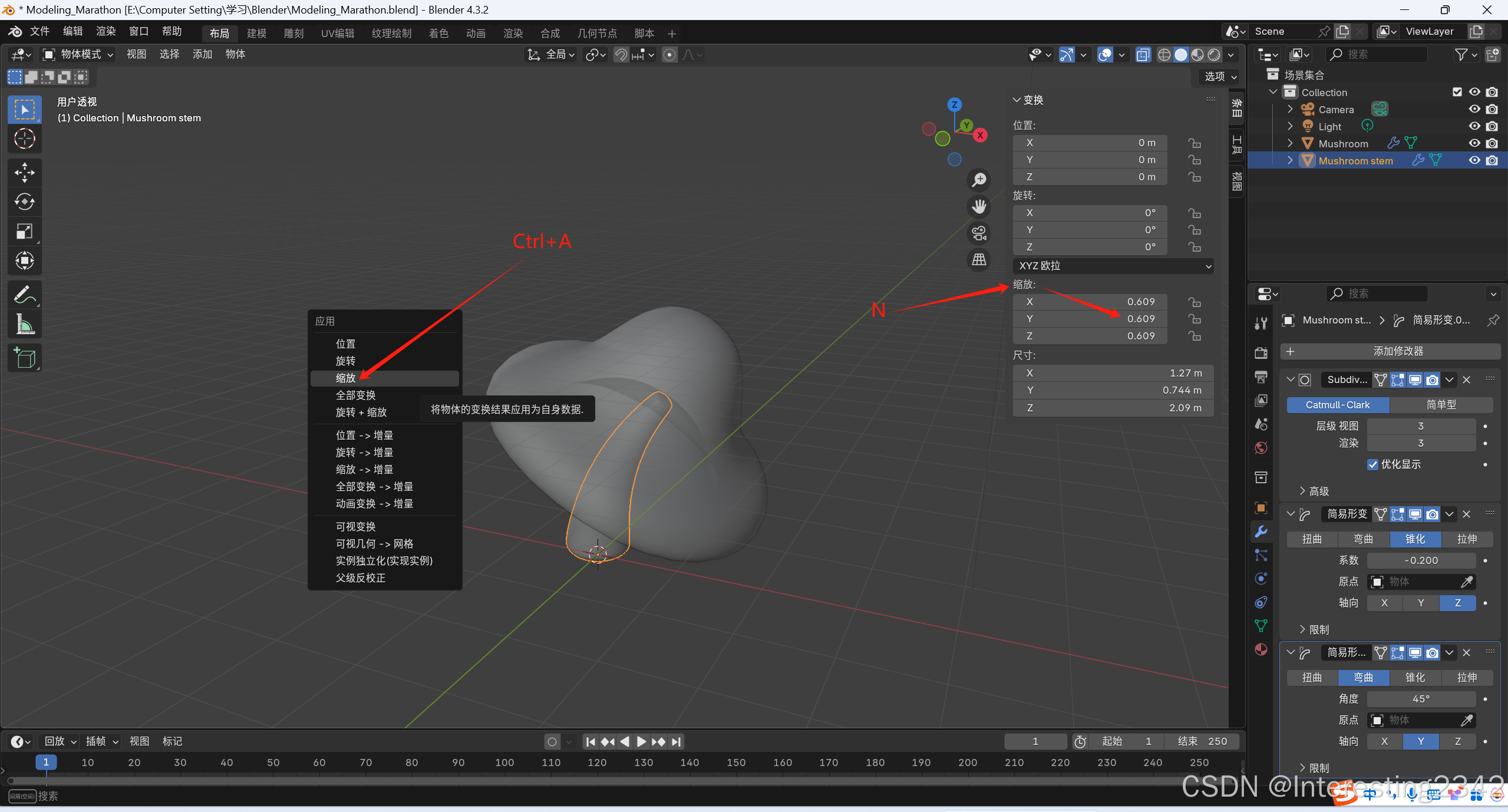Image resolution: width=1508 pixels, height=812 pixels.
Task: Toggle camera view in viewport
Action: point(979,233)
